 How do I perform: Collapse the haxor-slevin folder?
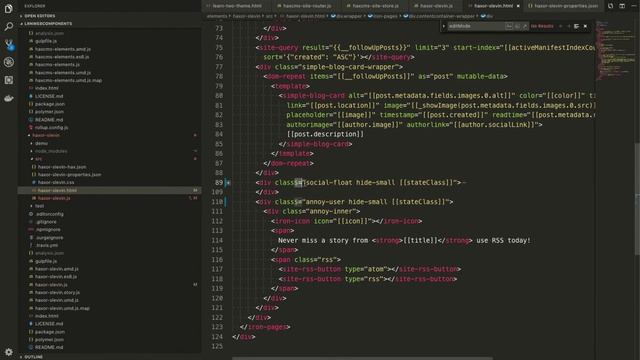click(46, 135)
